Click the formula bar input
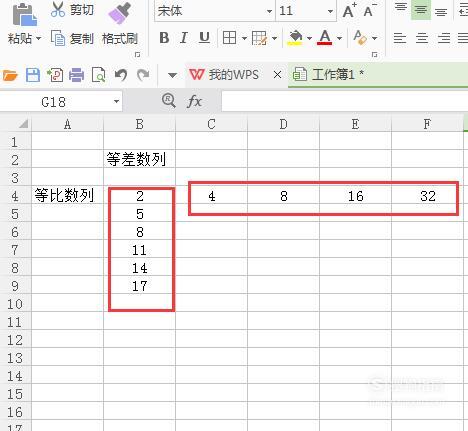 coord(345,102)
